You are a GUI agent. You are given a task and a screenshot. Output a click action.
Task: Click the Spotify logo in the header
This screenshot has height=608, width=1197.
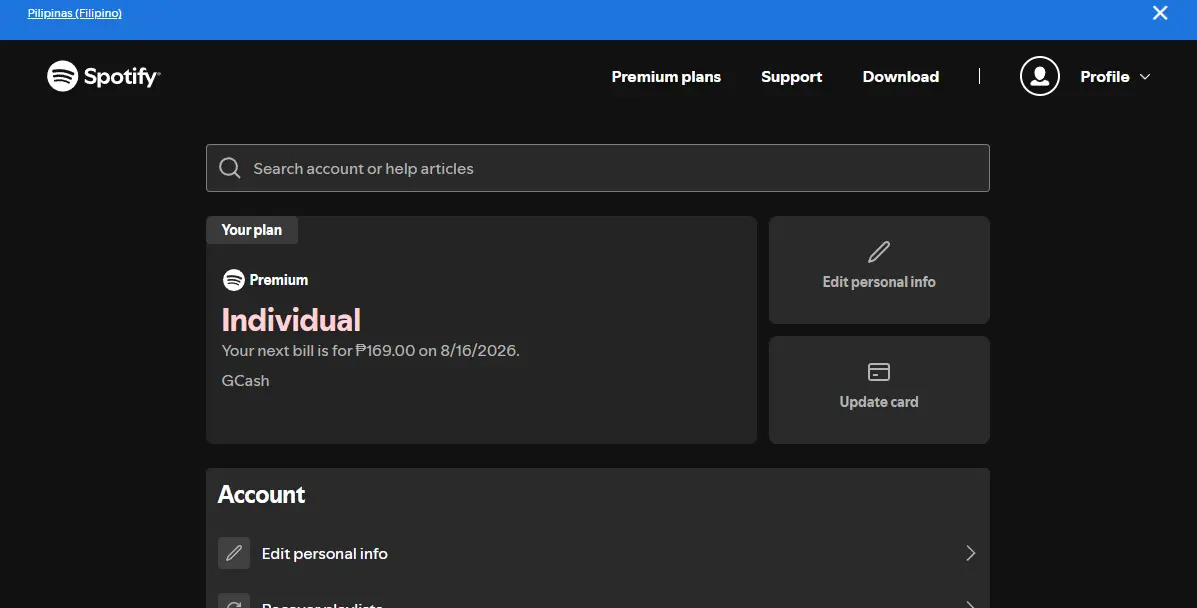click(x=103, y=76)
